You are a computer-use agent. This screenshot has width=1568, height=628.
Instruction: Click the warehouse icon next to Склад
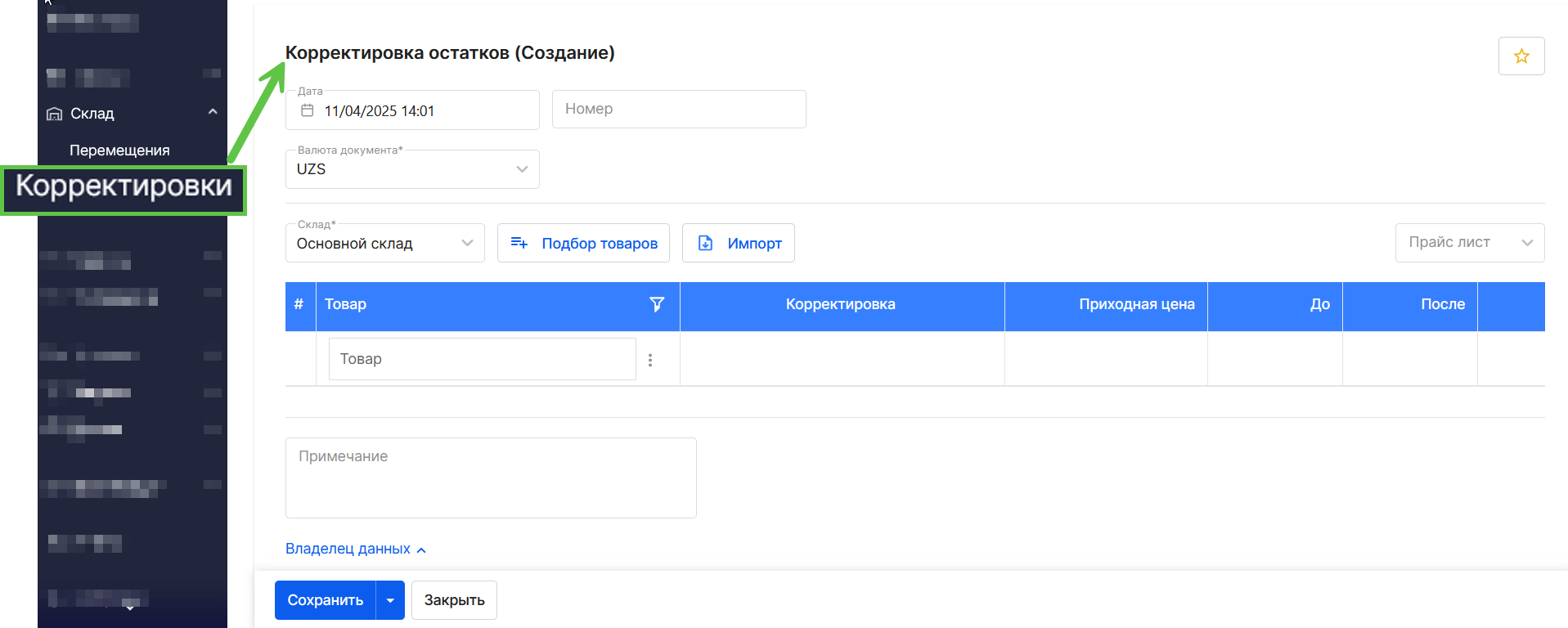tap(54, 114)
